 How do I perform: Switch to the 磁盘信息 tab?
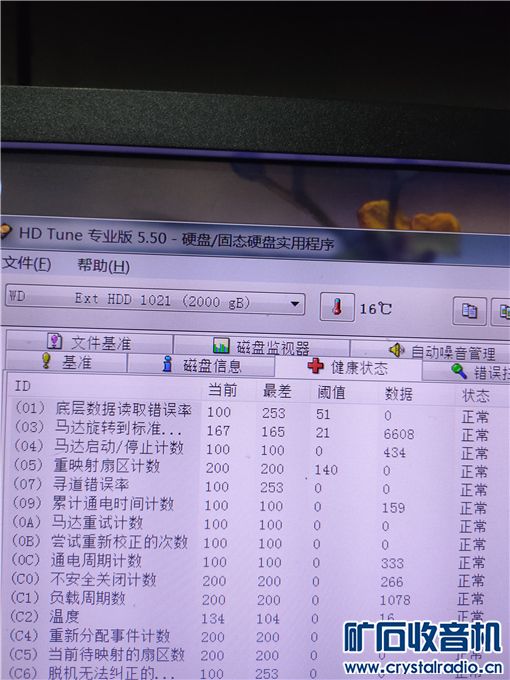(201, 365)
